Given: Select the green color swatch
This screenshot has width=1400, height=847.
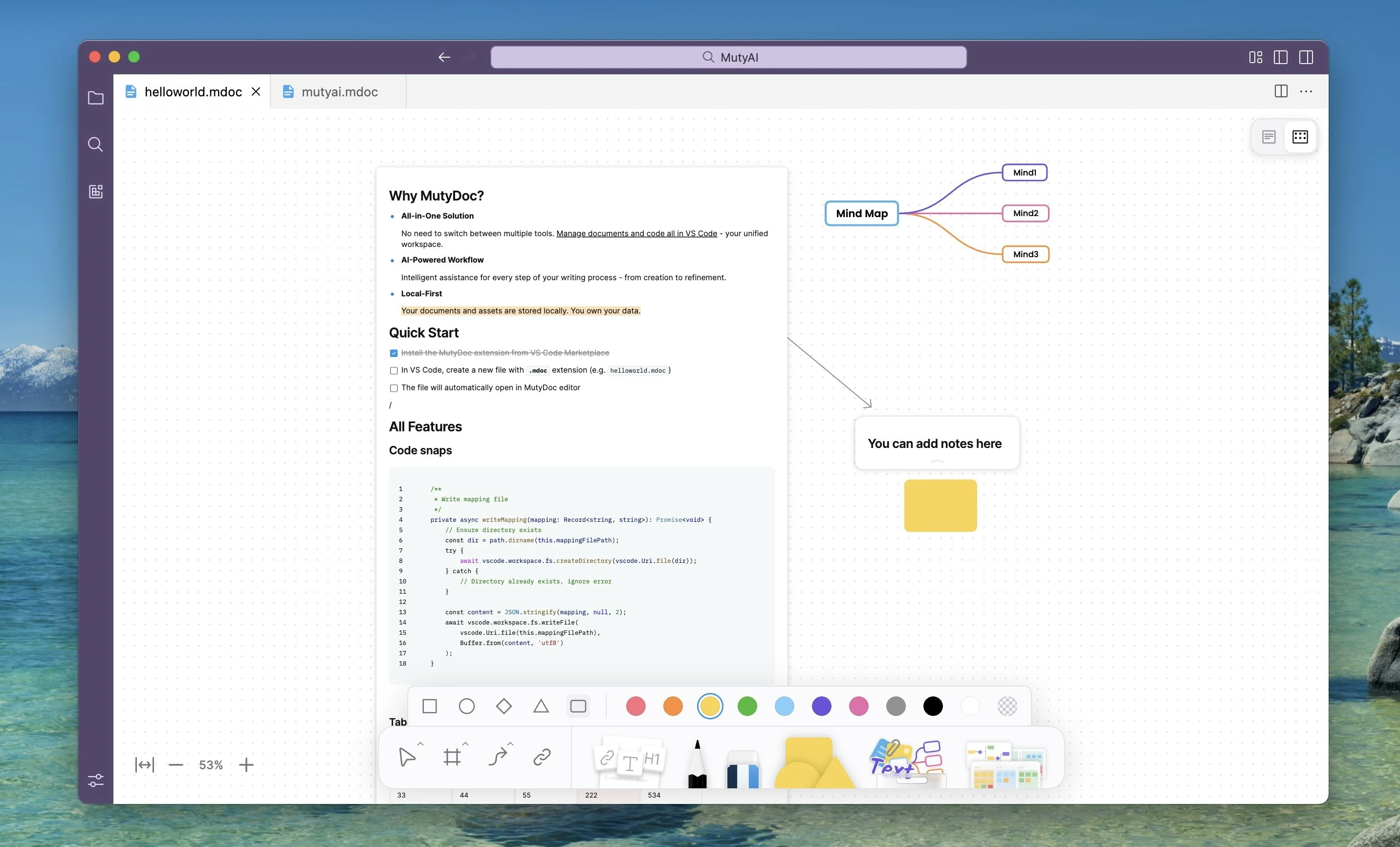Looking at the screenshot, I should click(746, 707).
